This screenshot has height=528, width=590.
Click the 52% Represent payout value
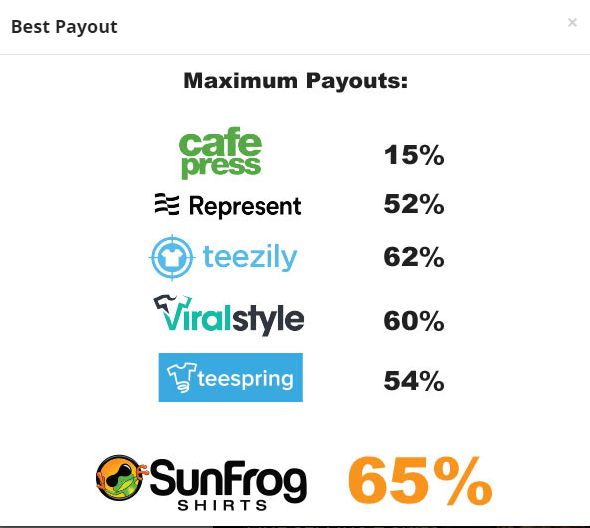pyautogui.click(x=414, y=204)
